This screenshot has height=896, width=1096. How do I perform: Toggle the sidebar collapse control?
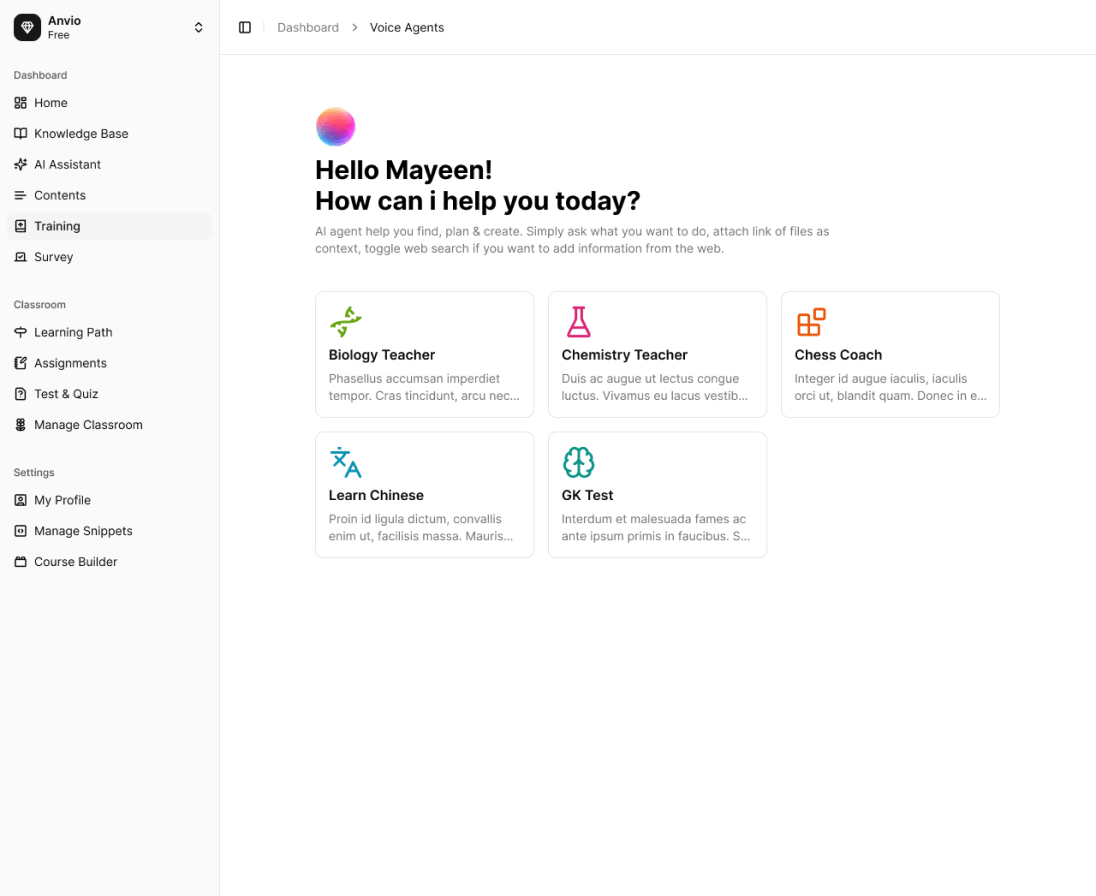point(245,27)
